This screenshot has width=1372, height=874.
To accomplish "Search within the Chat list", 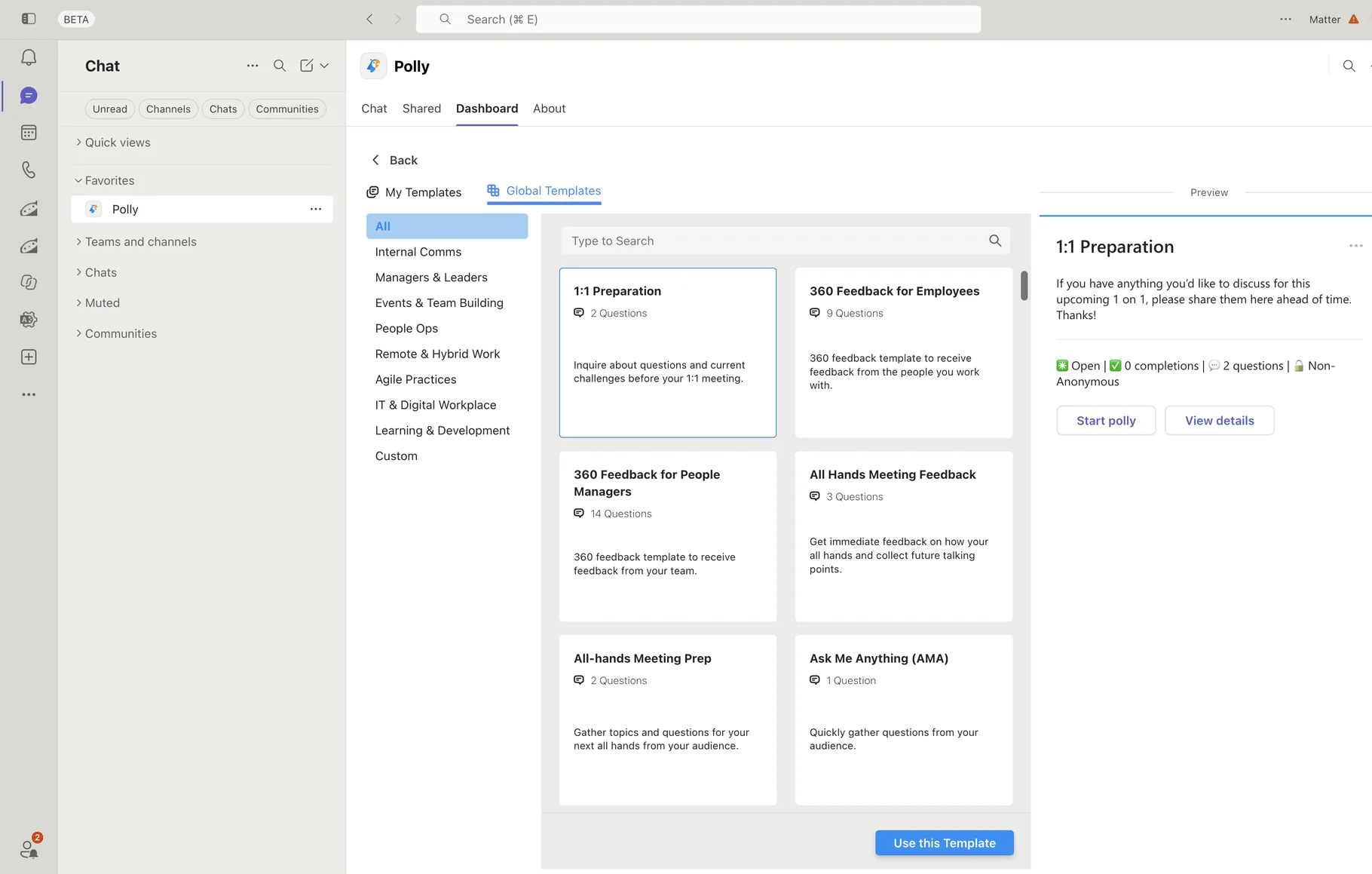I will pos(280,66).
